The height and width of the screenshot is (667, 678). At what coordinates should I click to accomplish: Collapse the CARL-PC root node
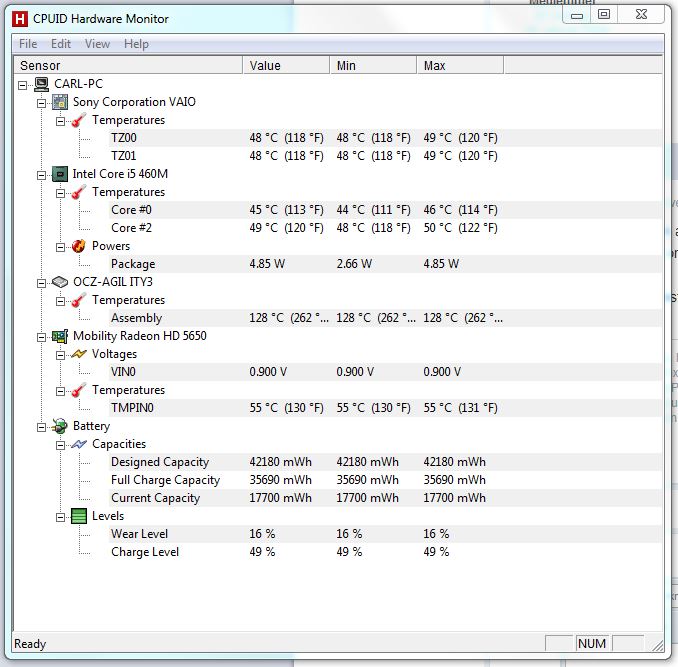tap(22, 85)
